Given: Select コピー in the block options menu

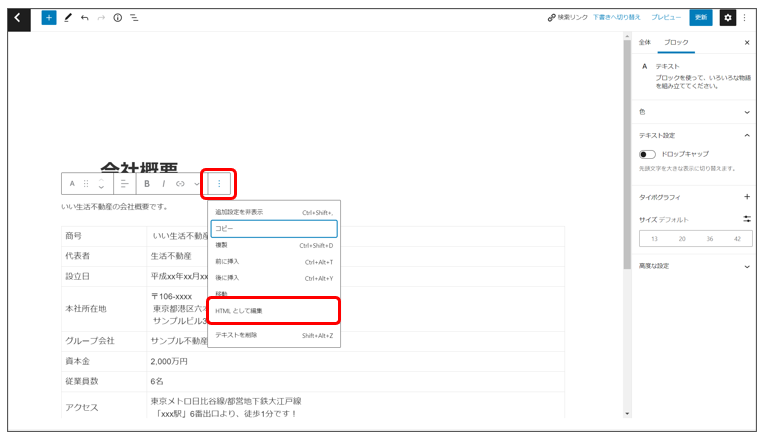Looking at the screenshot, I should [273, 229].
